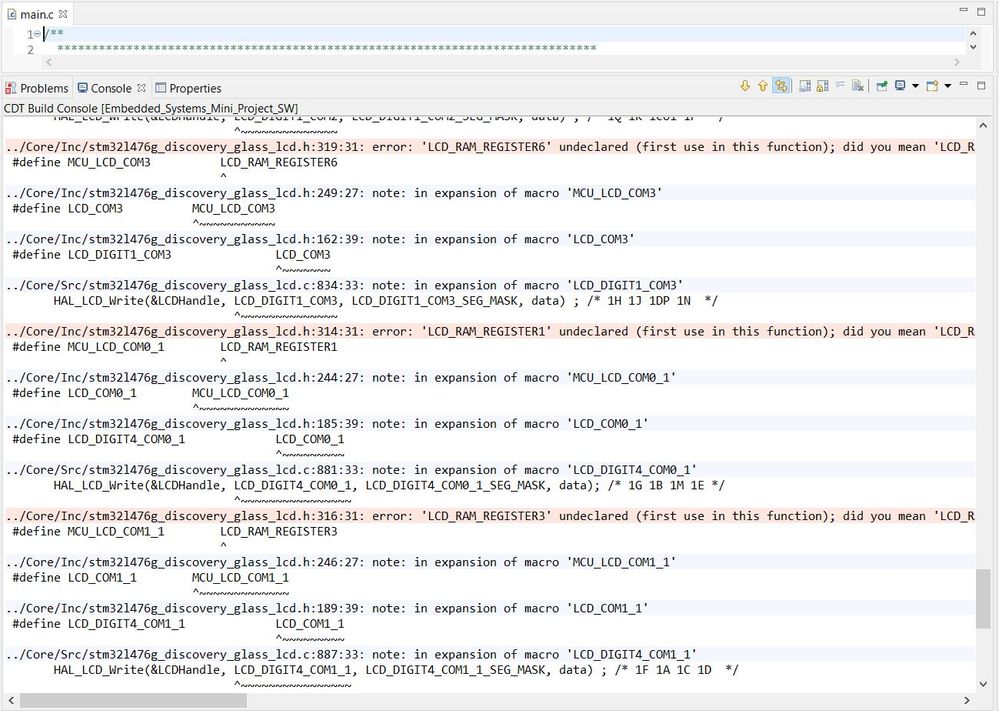Collapse the comment fold at line 1
Screen dimensions: 999x711
(x=38, y=34)
